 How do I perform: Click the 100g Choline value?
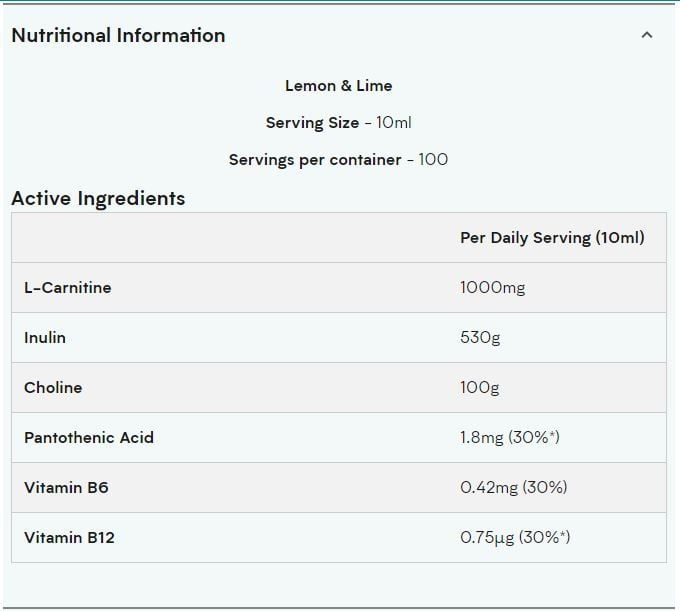coord(480,387)
